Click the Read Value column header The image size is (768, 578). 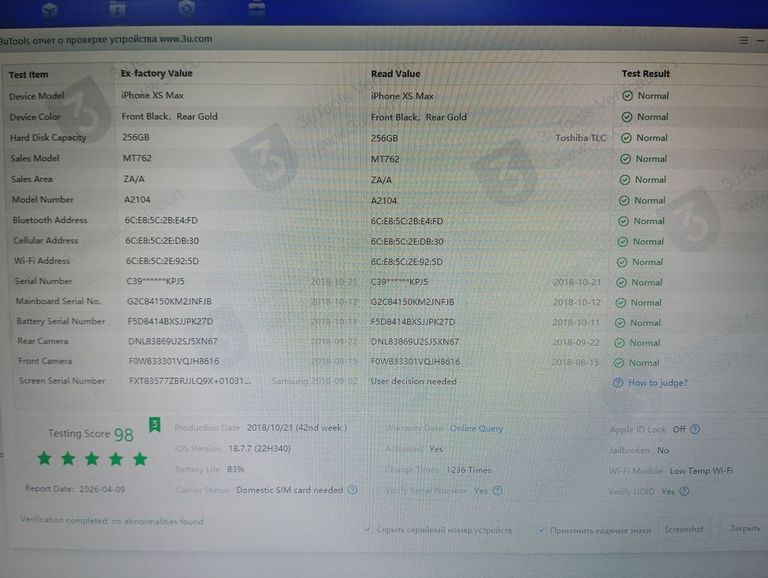click(x=395, y=74)
